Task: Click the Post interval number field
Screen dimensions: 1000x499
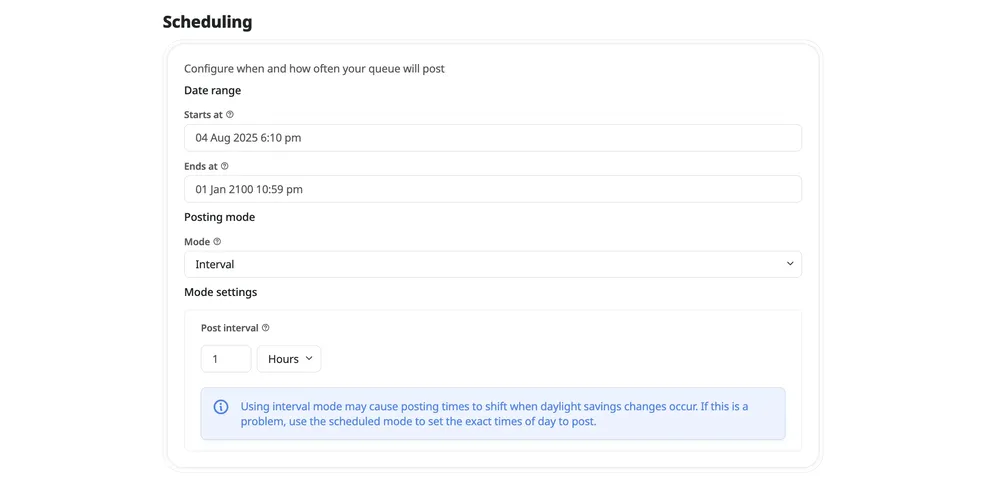Action: pos(226,359)
